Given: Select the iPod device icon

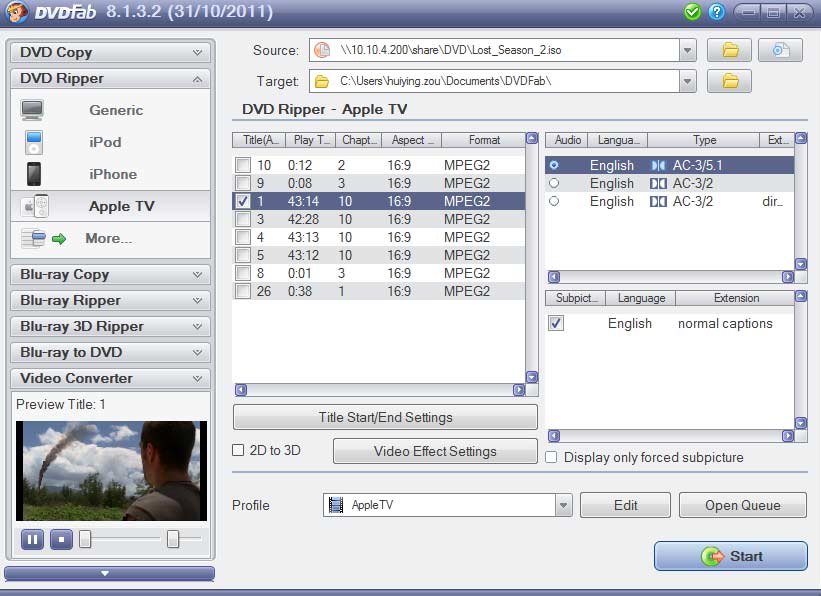Looking at the screenshot, I should tap(34, 142).
